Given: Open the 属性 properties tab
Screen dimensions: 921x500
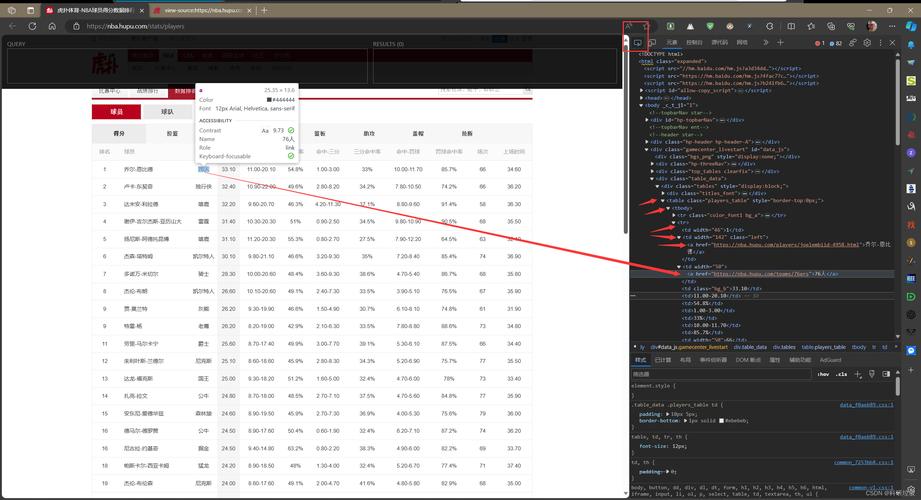Looking at the screenshot, I should 775,360.
